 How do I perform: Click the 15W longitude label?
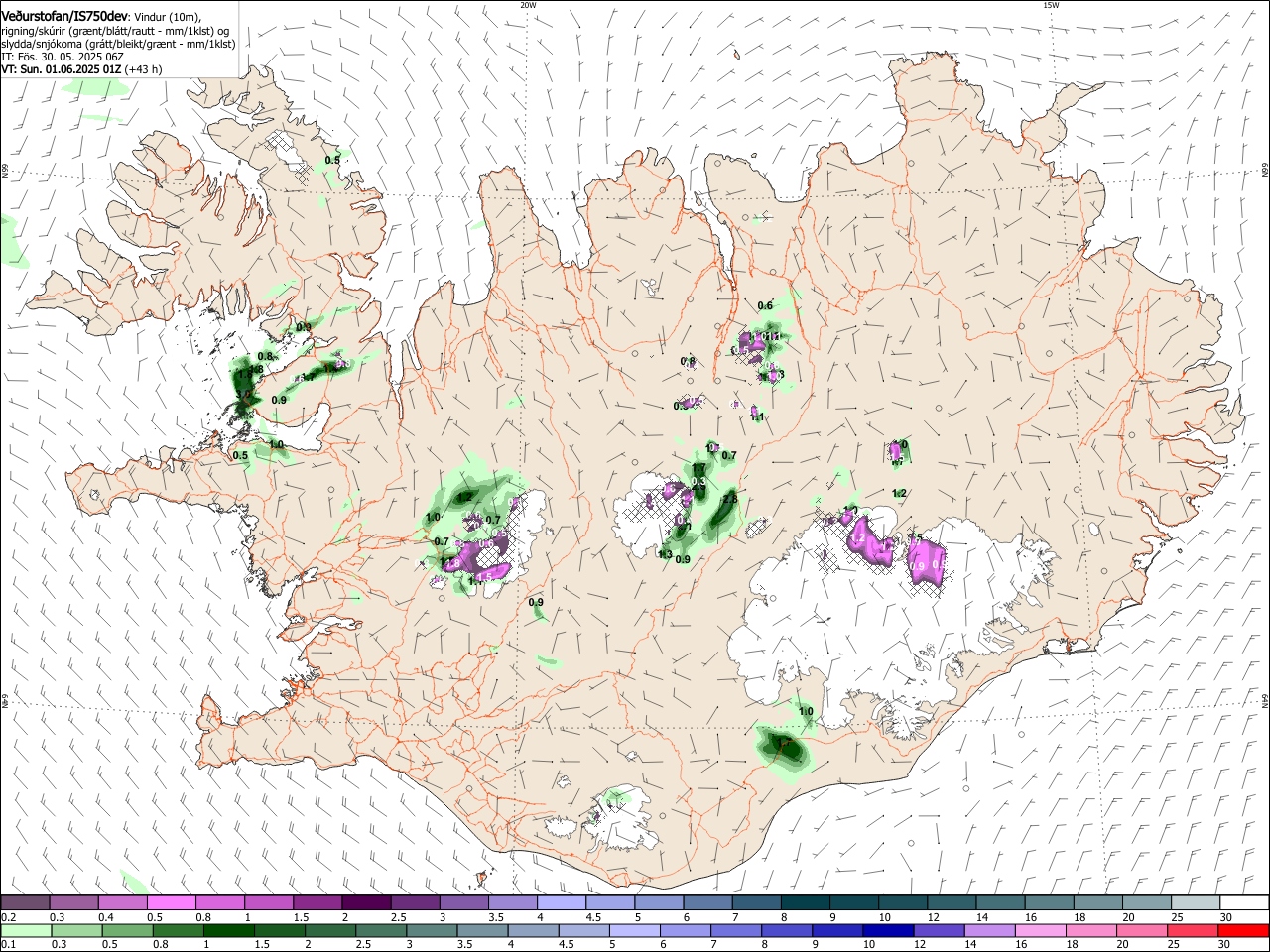1050,5
